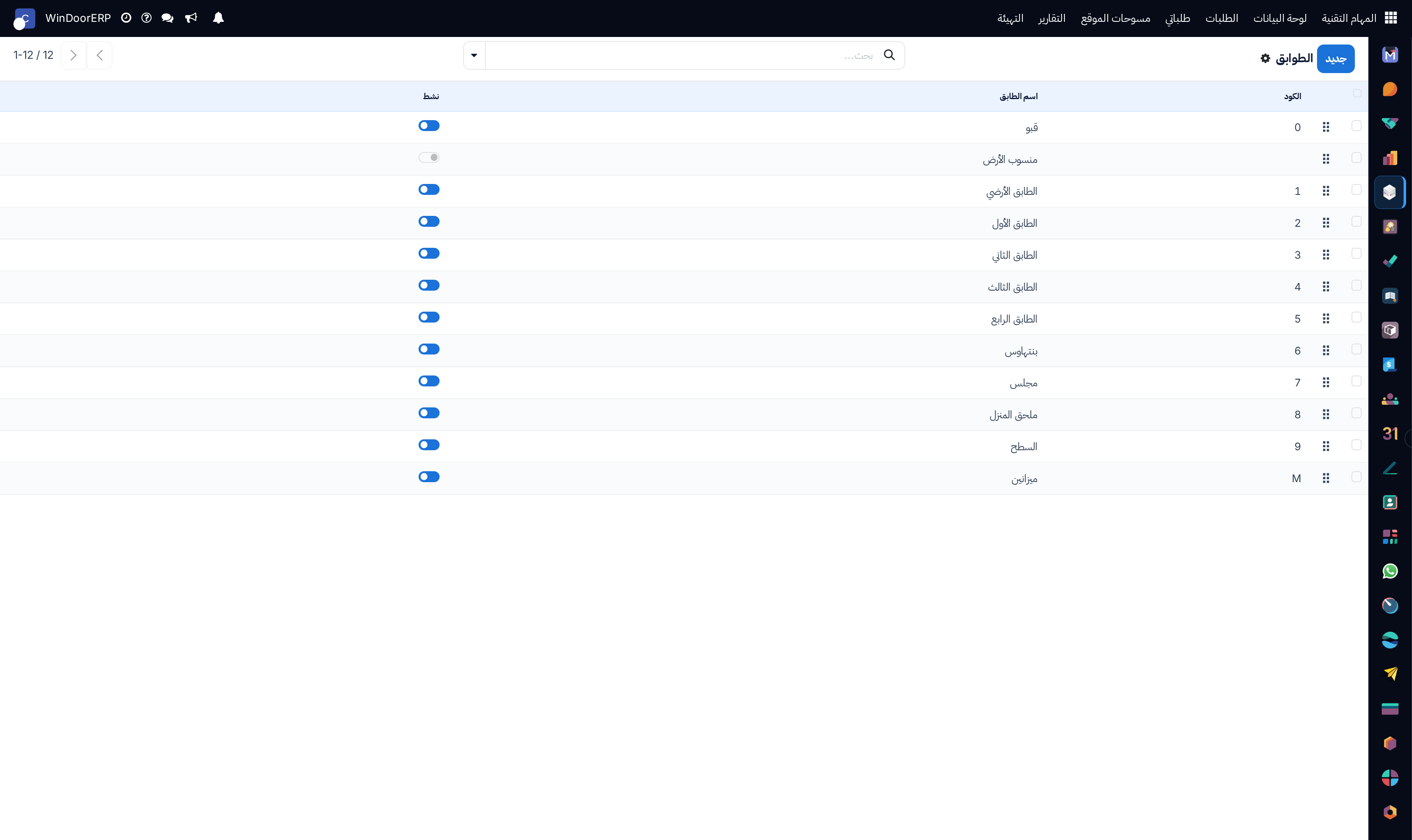Open the search options dropdown caret
Image resolution: width=1412 pixels, height=840 pixels.
[x=474, y=55]
